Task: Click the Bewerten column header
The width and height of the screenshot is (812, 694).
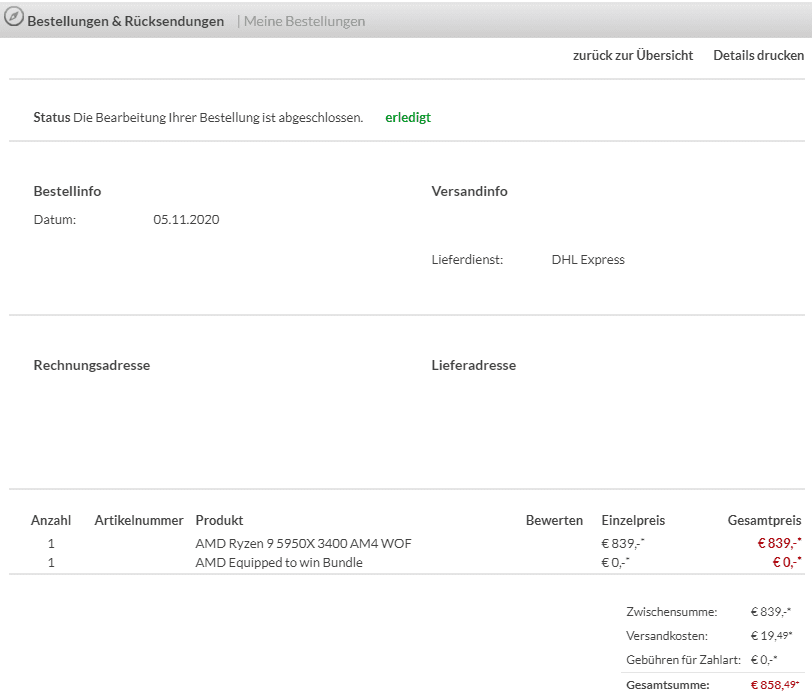Action: (x=554, y=520)
